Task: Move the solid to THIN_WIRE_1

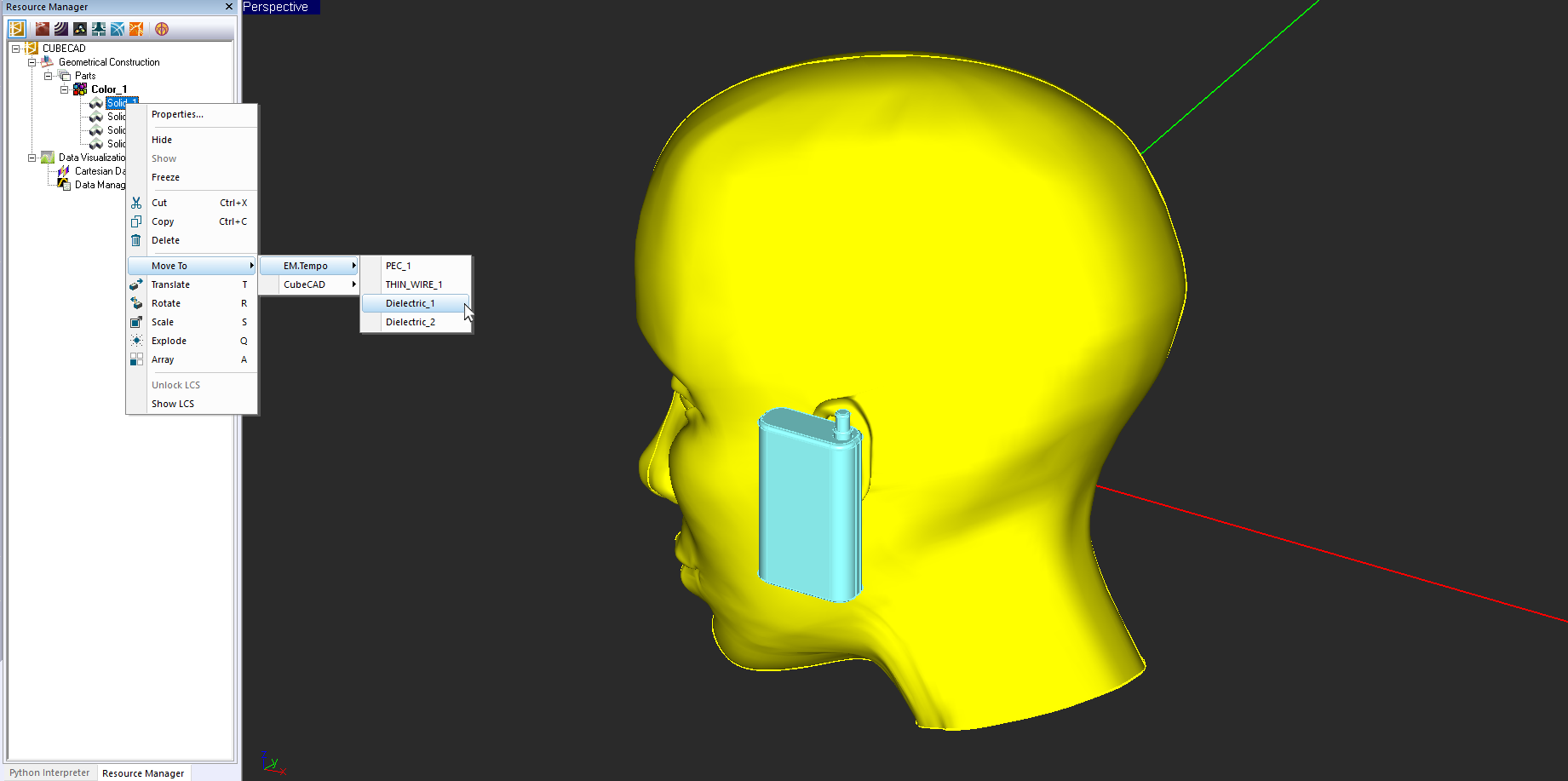Action: tap(416, 284)
